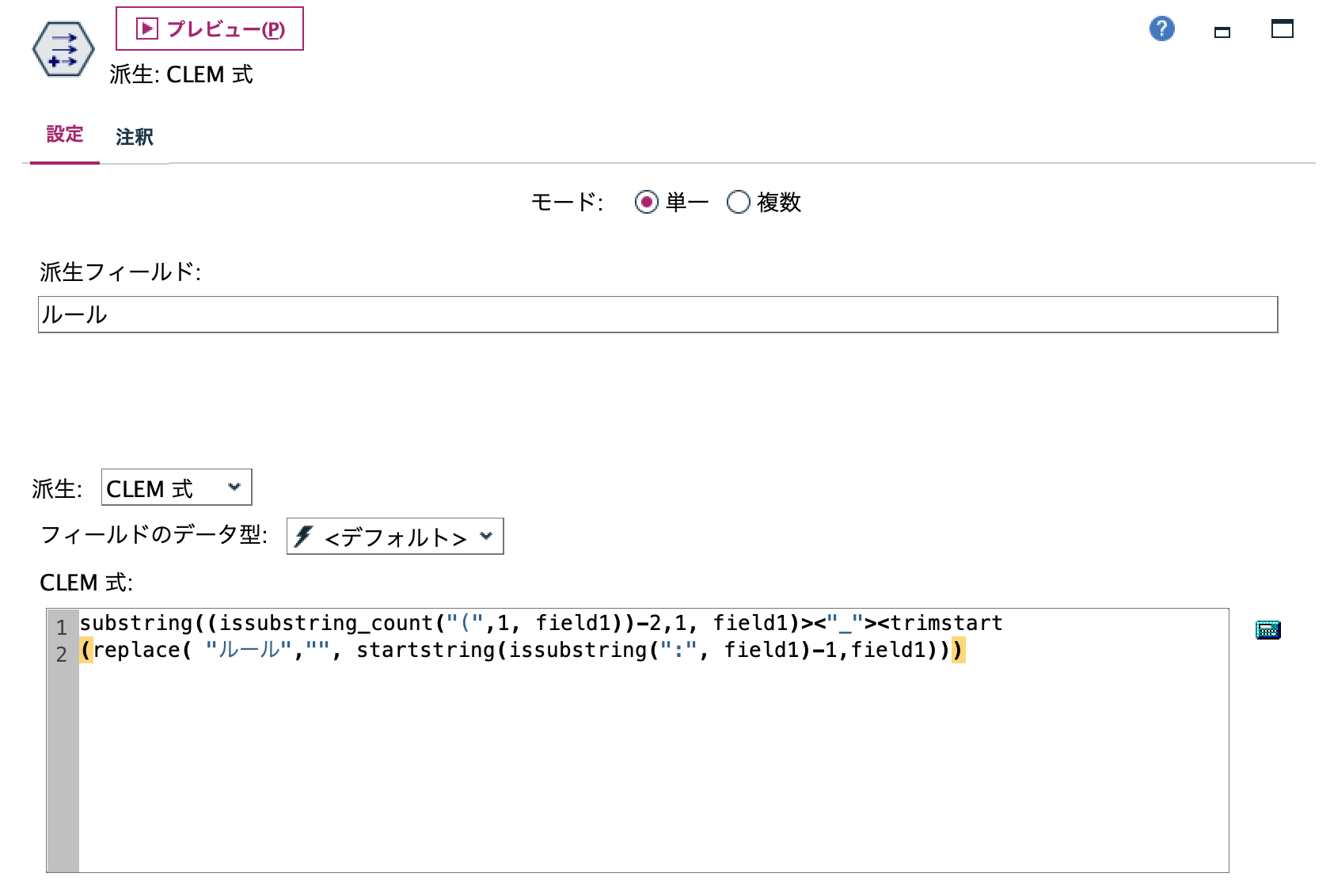This screenshot has width=1330, height=896.
Task: Click the blue help question mark icon
Action: (x=1161, y=28)
